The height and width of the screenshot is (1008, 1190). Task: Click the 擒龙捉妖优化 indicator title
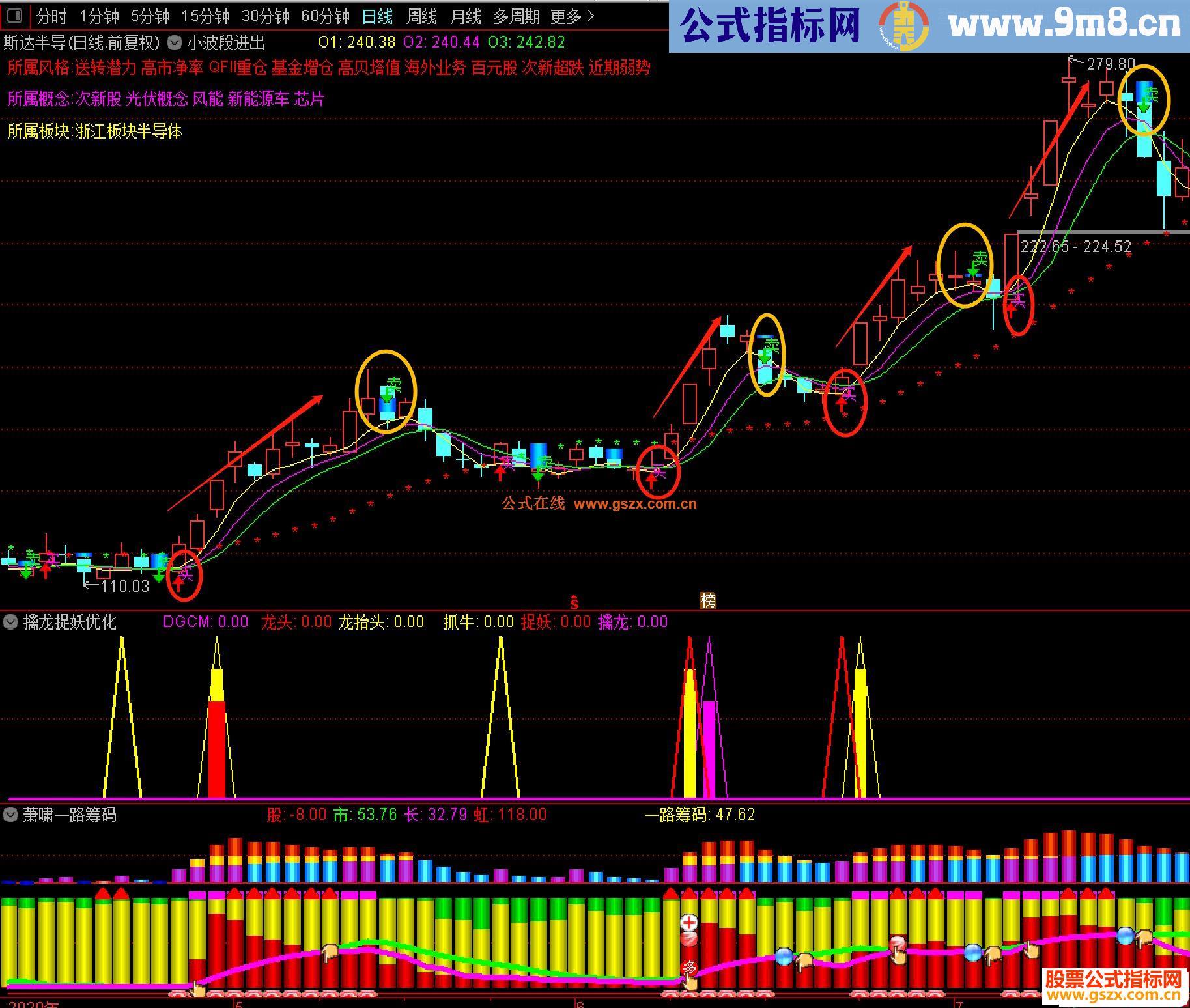click(x=70, y=622)
